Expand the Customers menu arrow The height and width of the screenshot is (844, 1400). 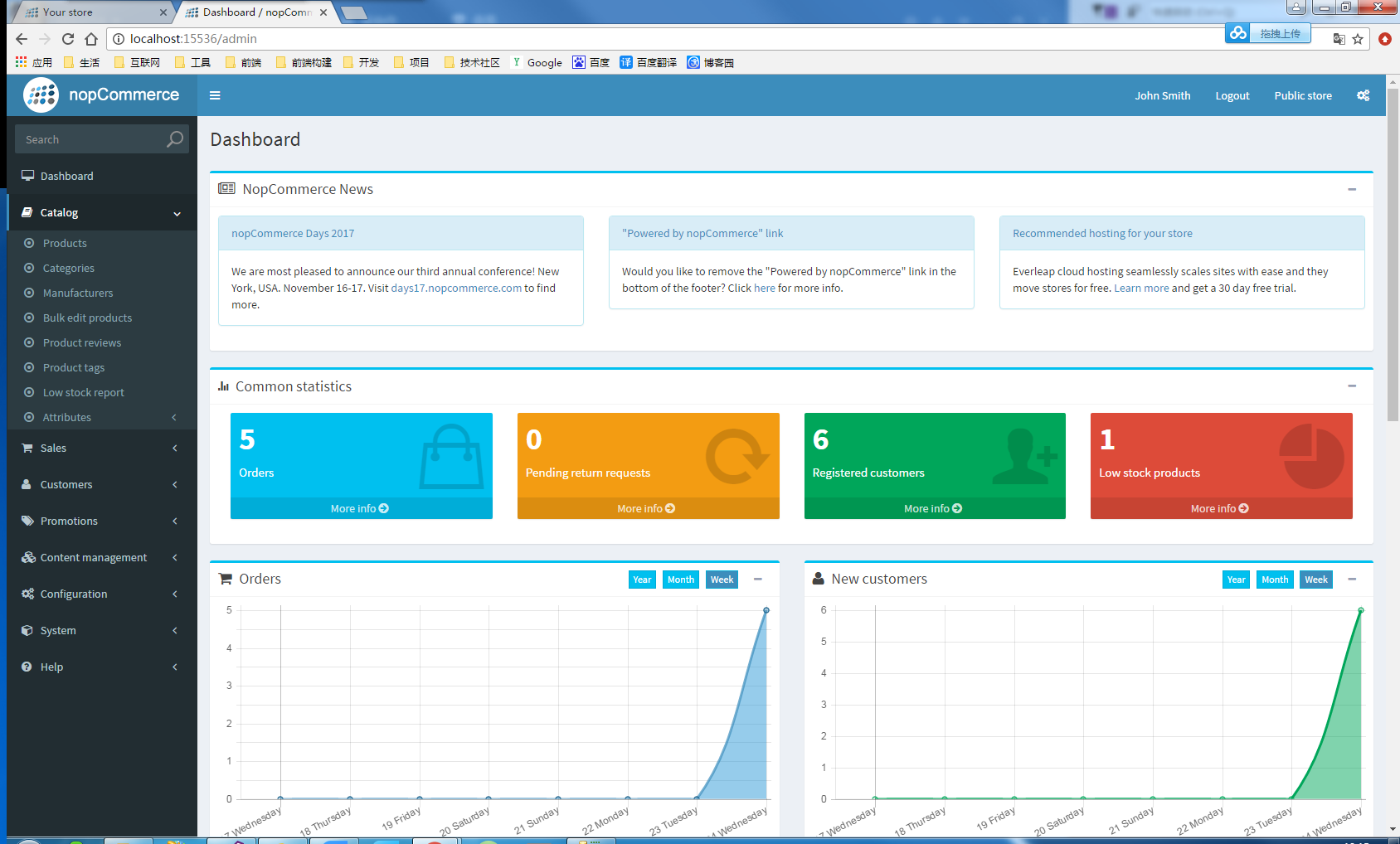[175, 484]
